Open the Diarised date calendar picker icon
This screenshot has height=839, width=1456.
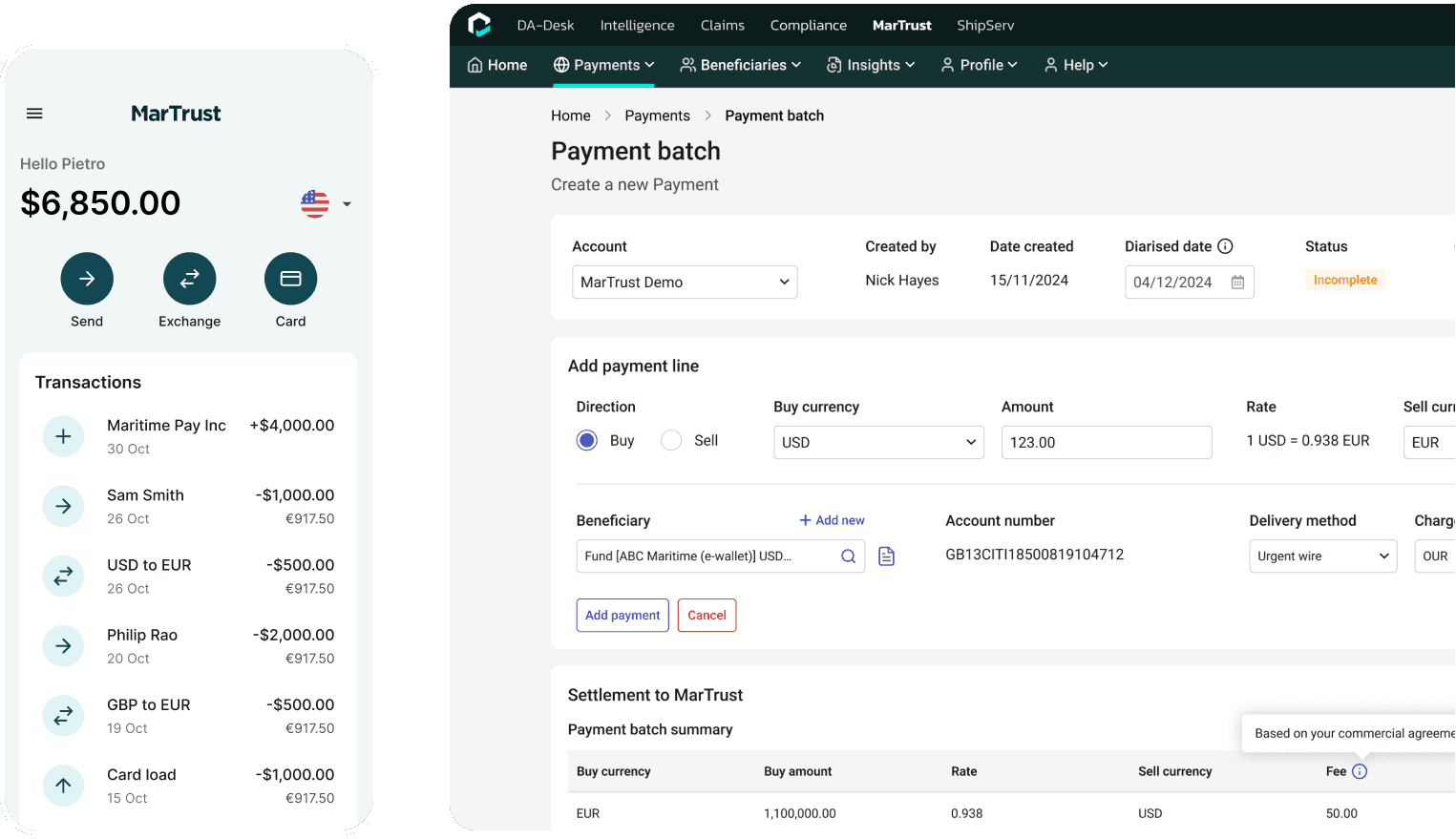(1238, 282)
